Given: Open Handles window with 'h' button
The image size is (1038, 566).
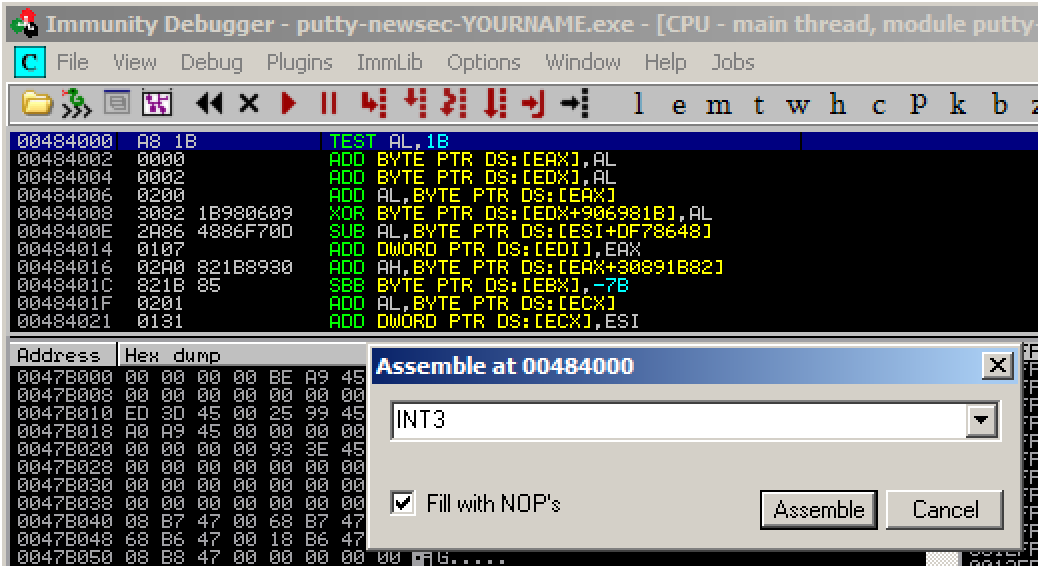Looking at the screenshot, I should (837, 104).
